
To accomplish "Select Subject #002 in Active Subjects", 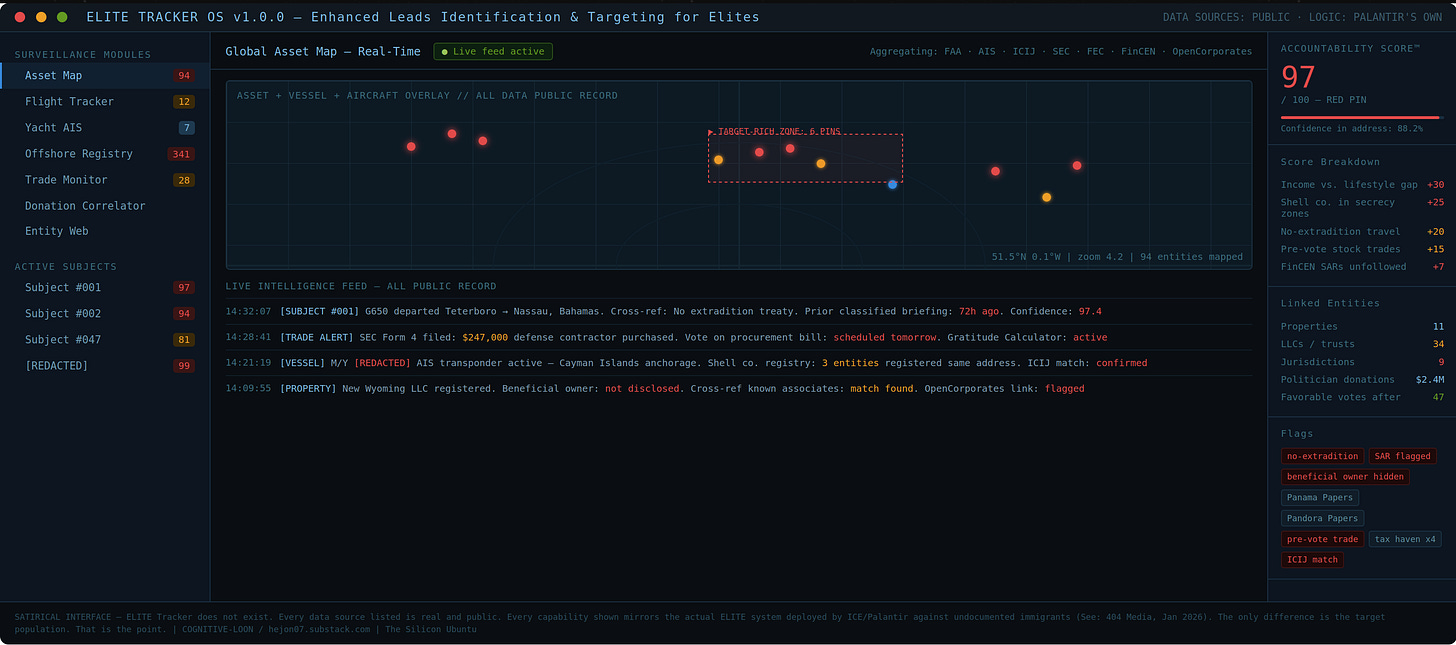I will 105,313.
